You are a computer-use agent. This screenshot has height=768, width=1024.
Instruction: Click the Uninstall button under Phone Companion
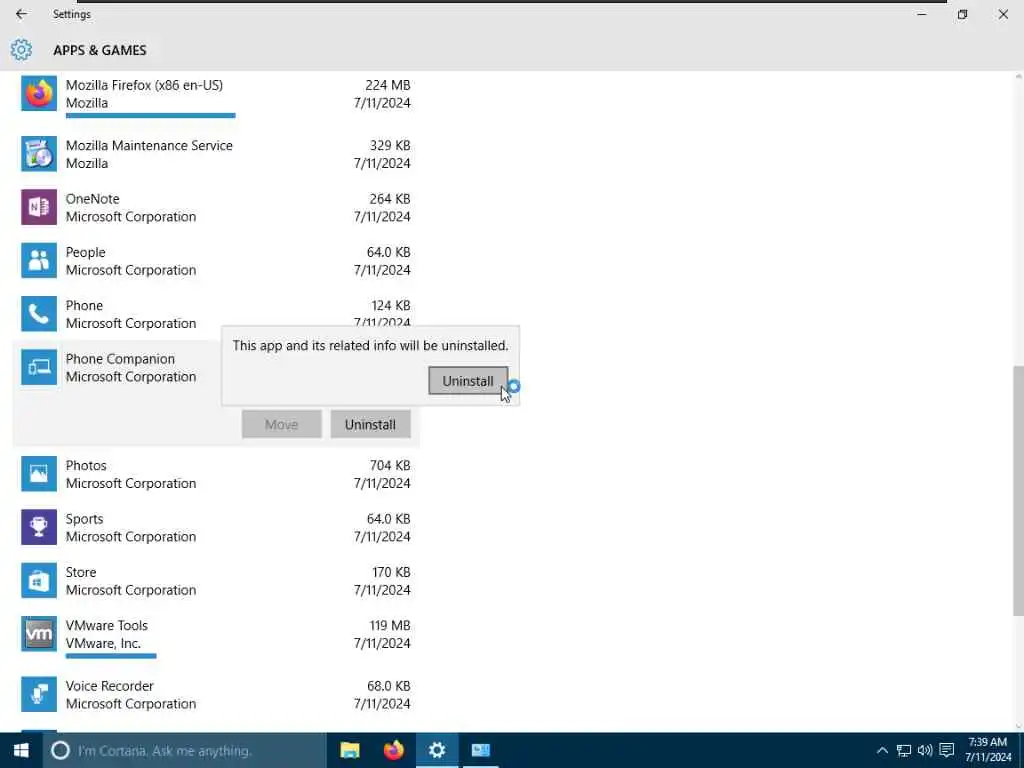click(x=370, y=424)
